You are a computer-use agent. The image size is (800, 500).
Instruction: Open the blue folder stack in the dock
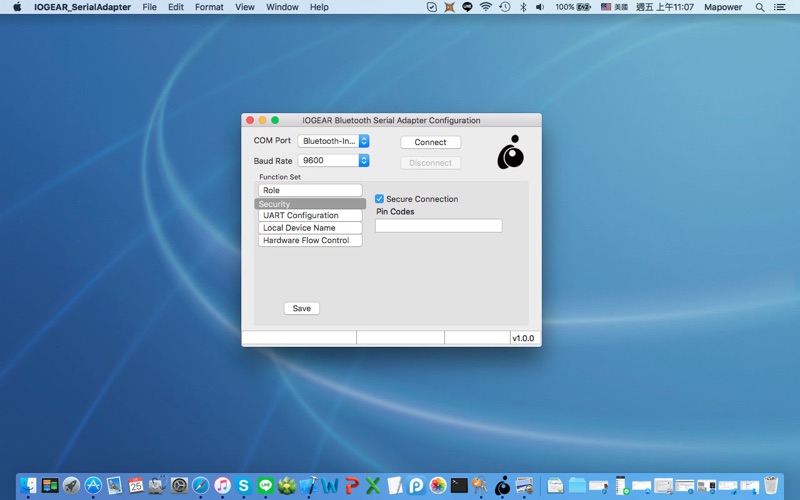click(x=577, y=485)
